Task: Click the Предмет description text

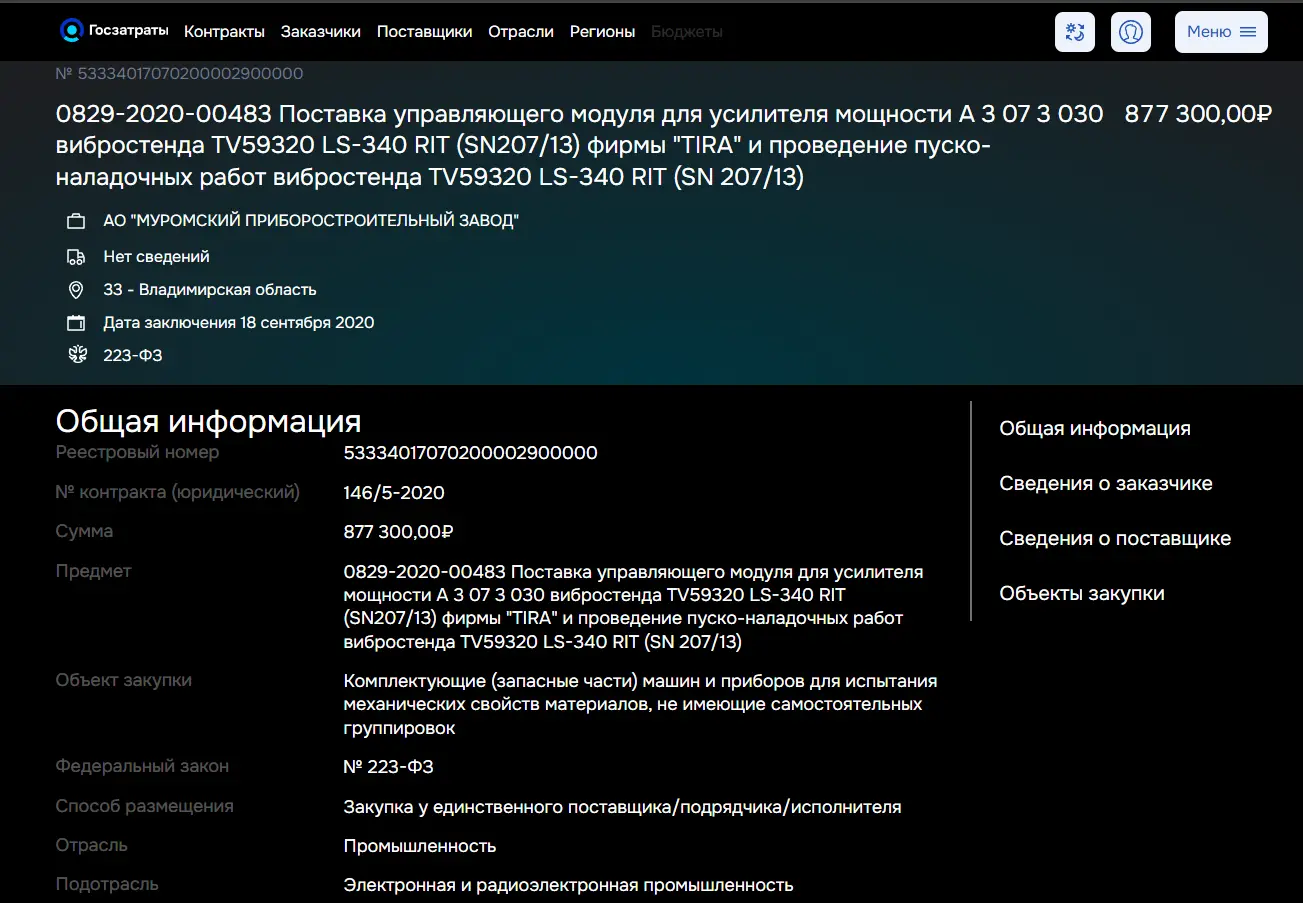Action: (x=634, y=607)
